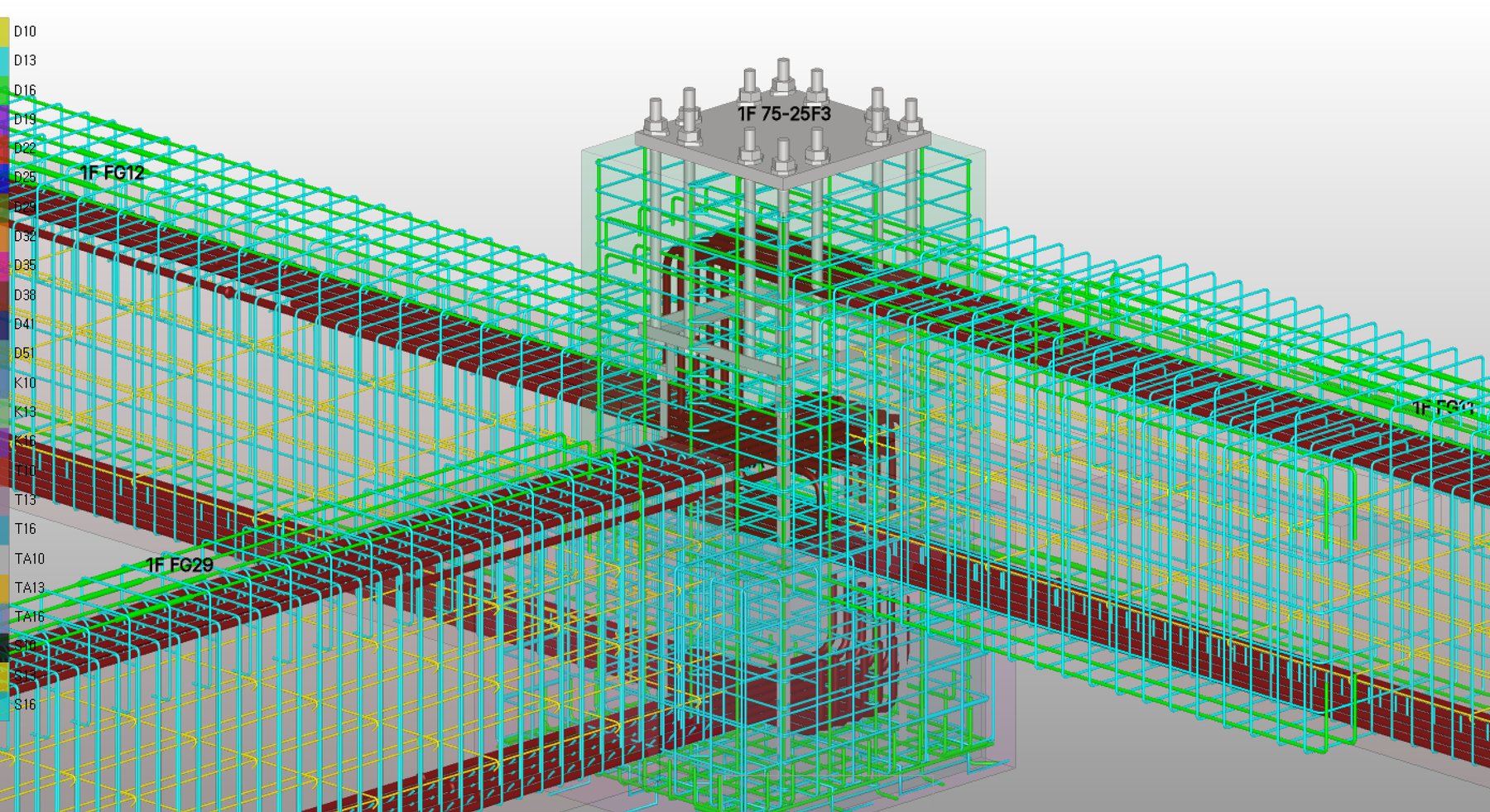The height and width of the screenshot is (812, 1490).
Task: Click the D29 legend label
Action: click(x=25, y=207)
